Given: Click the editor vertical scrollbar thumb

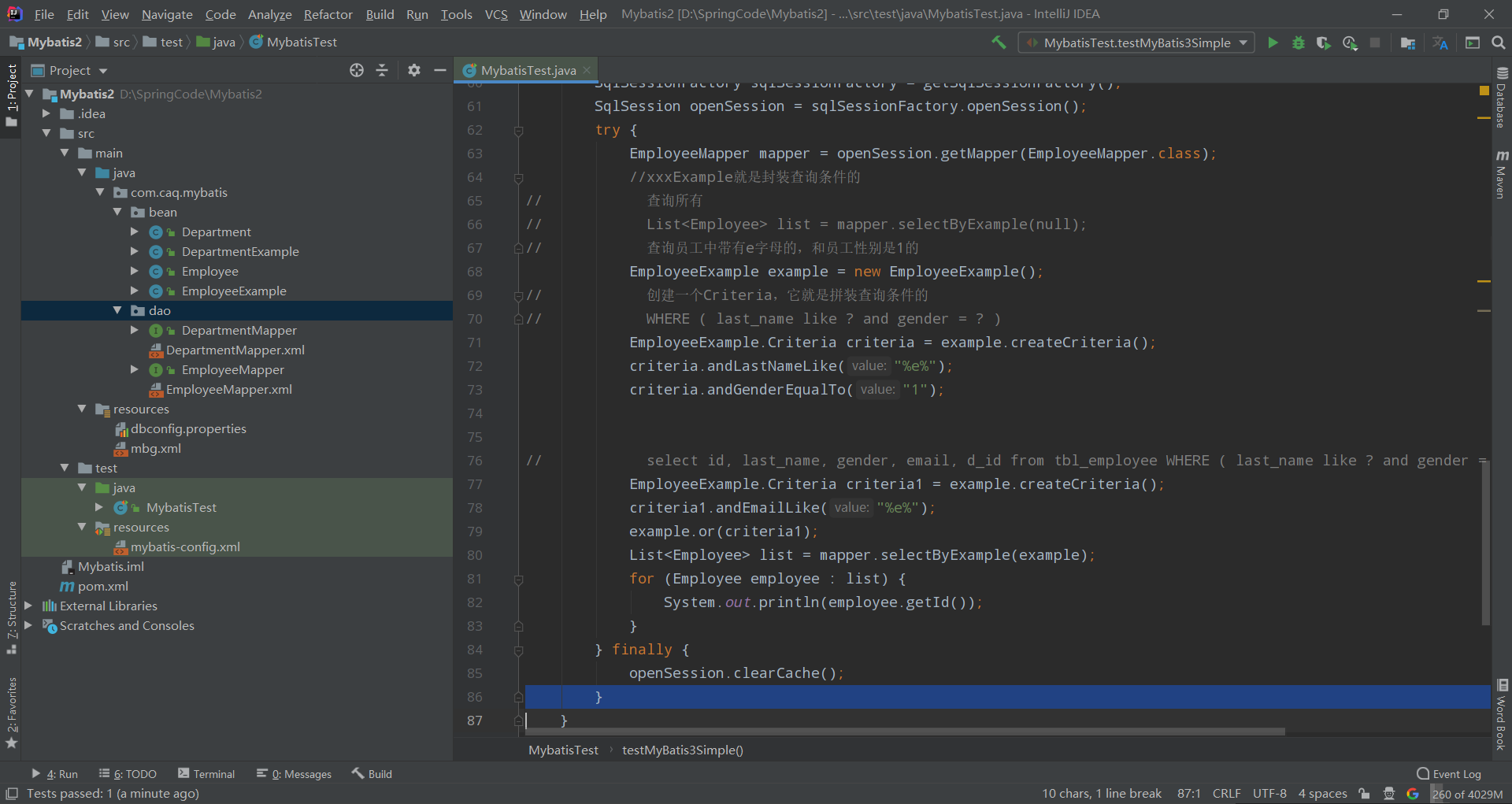Looking at the screenshot, I should pos(1486,543).
